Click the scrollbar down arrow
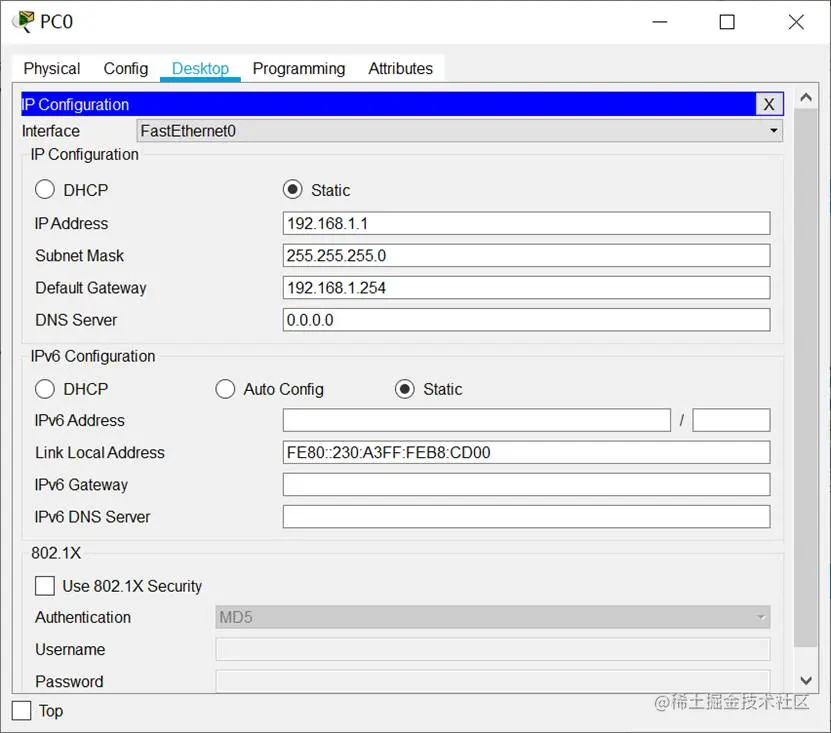Viewport: 831px width, 733px height. coord(806,681)
